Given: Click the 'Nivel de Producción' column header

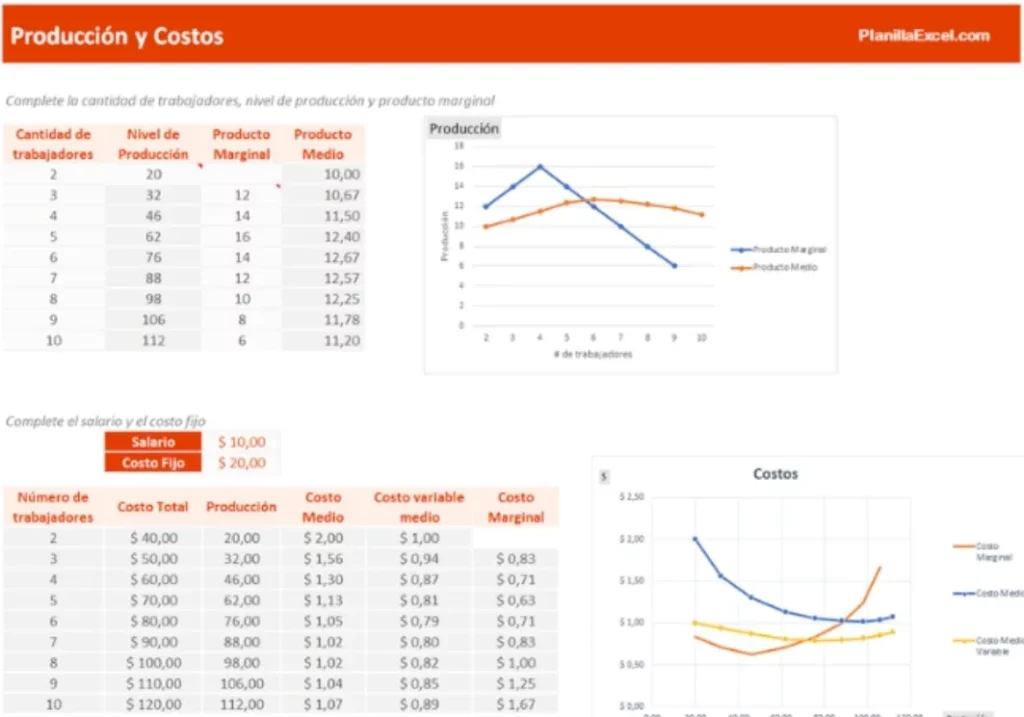Looking at the screenshot, I should (x=153, y=144).
